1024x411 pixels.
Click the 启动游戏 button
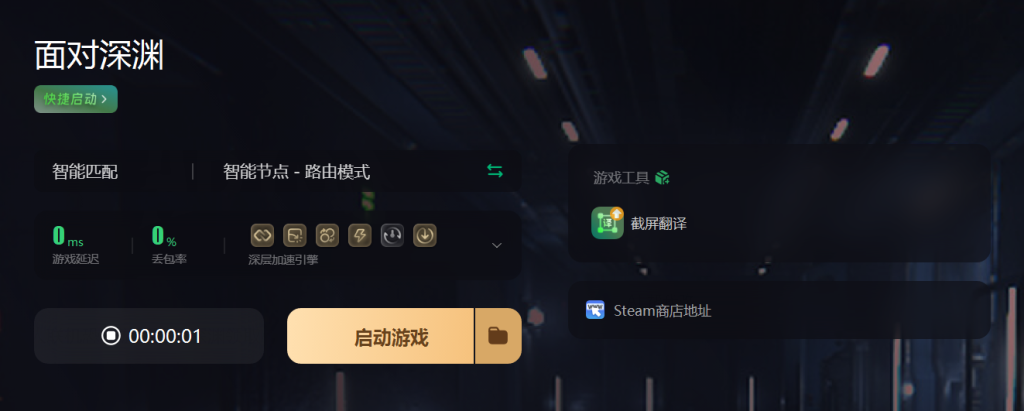(x=380, y=336)
